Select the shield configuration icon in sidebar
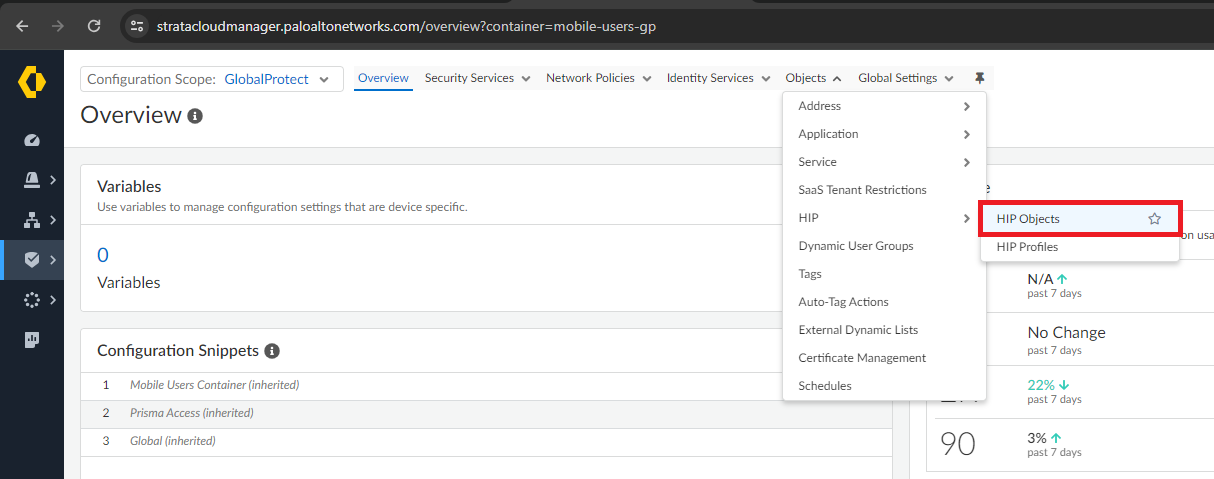This screenshot has height=479, width=1214. point(31,260)
